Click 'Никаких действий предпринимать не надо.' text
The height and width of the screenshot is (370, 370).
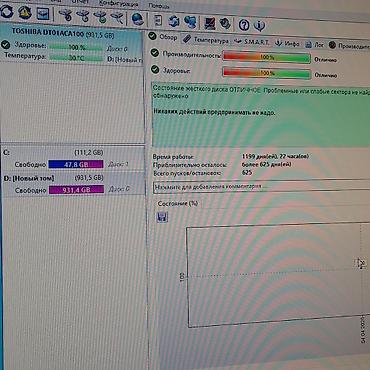[x=214, y=113]
